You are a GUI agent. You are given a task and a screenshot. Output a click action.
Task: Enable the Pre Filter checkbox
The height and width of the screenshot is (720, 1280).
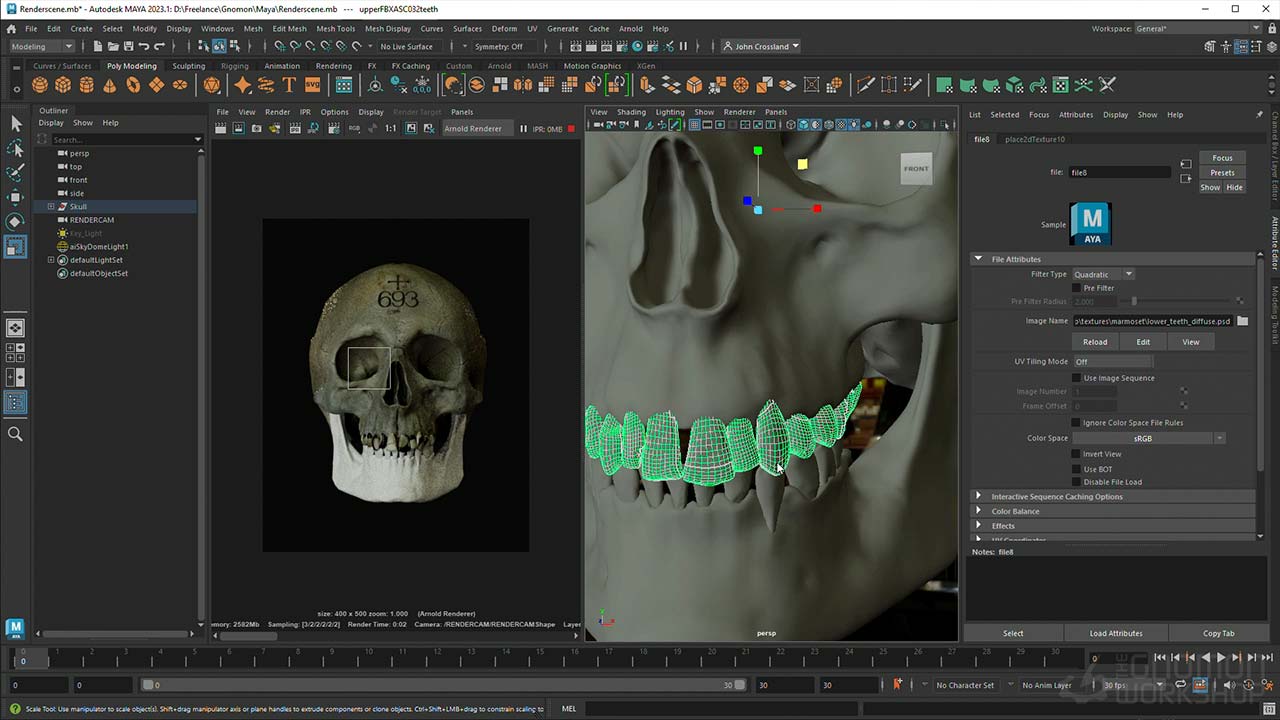click(x=1077, y=288)
